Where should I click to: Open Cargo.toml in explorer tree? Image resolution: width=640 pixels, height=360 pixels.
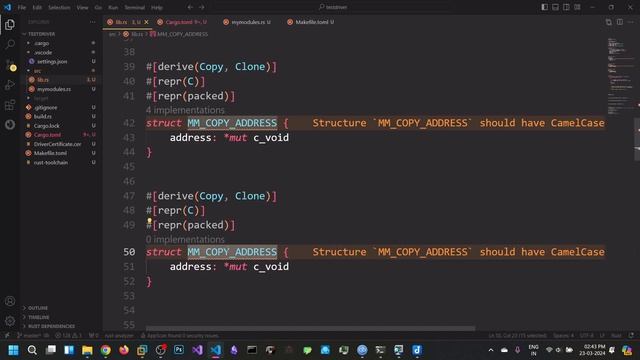[x=47, y=135]
